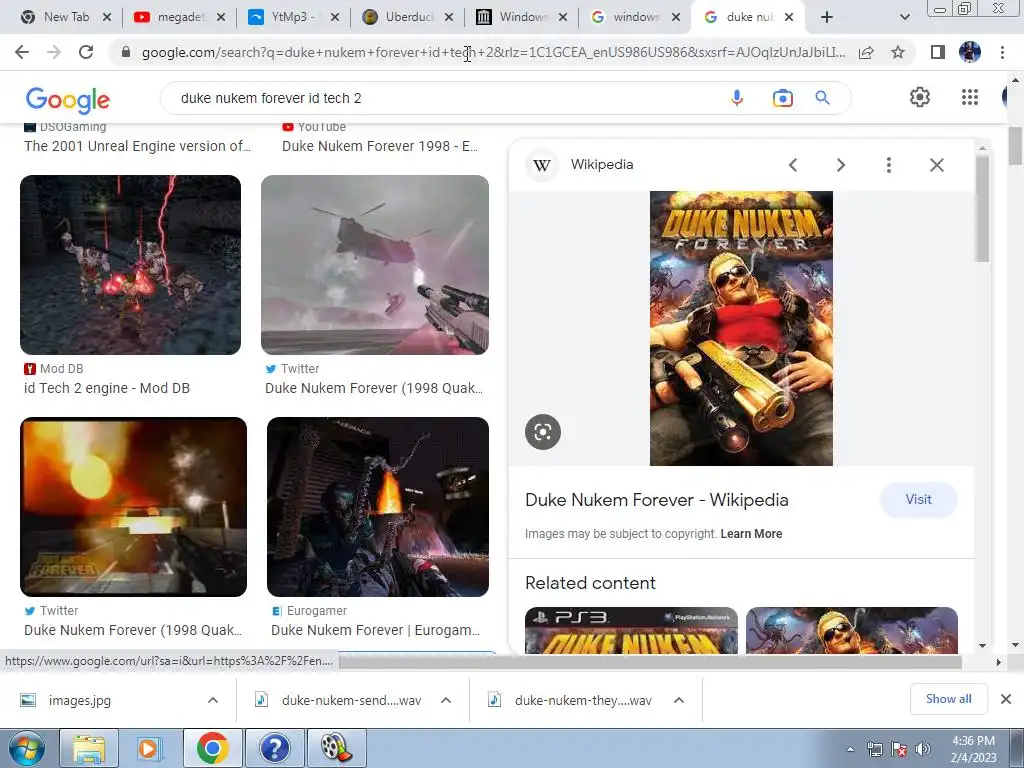
Task: Open Chrome three-dot menu
Action: pos(1002,52)
